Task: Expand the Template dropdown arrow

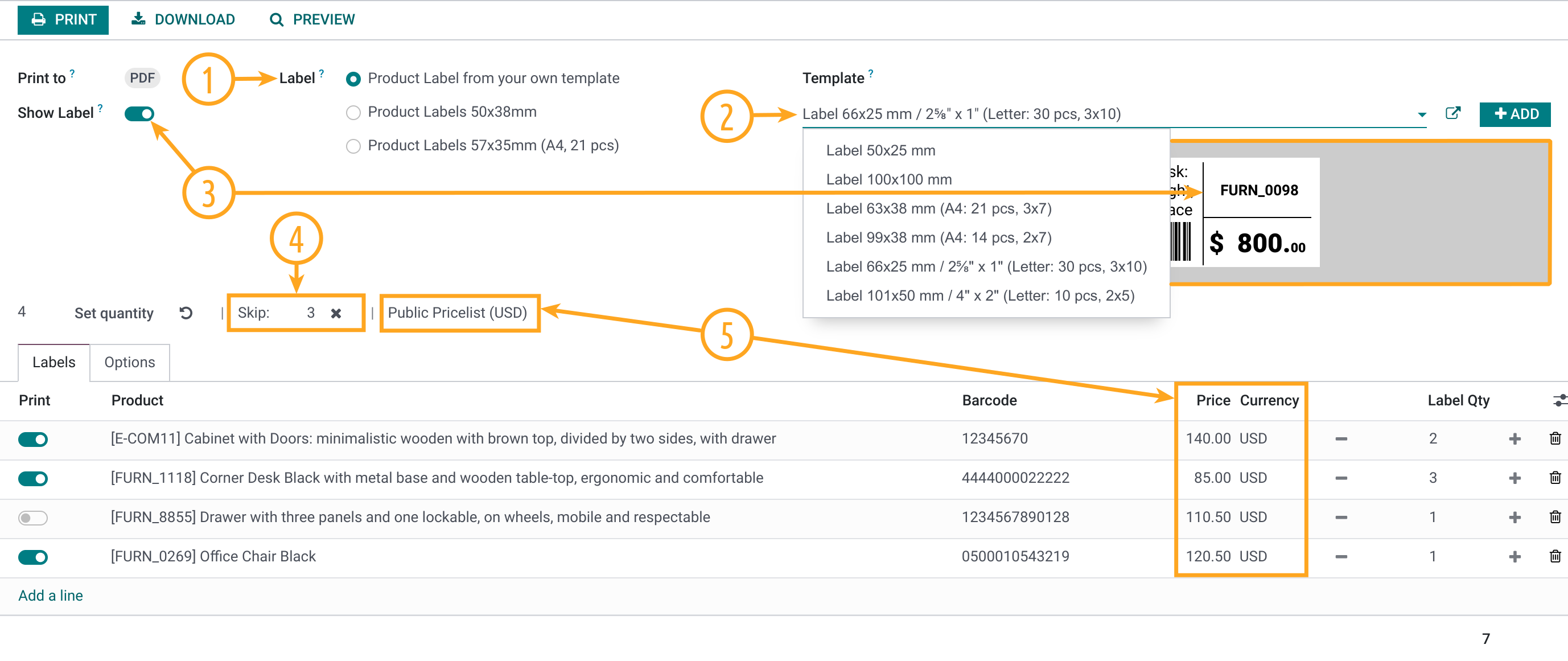Action: point(1422,114)
